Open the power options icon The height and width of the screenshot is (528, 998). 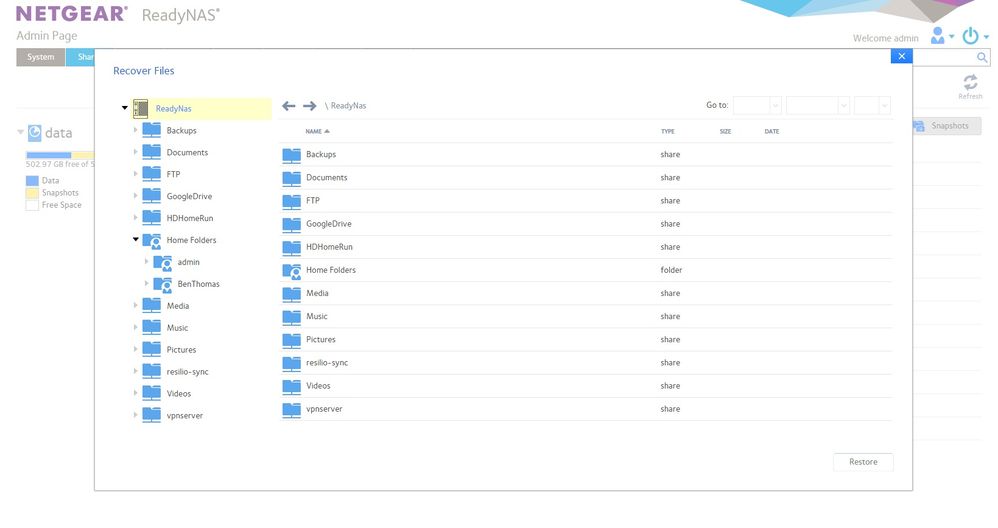tap(970, 37)
